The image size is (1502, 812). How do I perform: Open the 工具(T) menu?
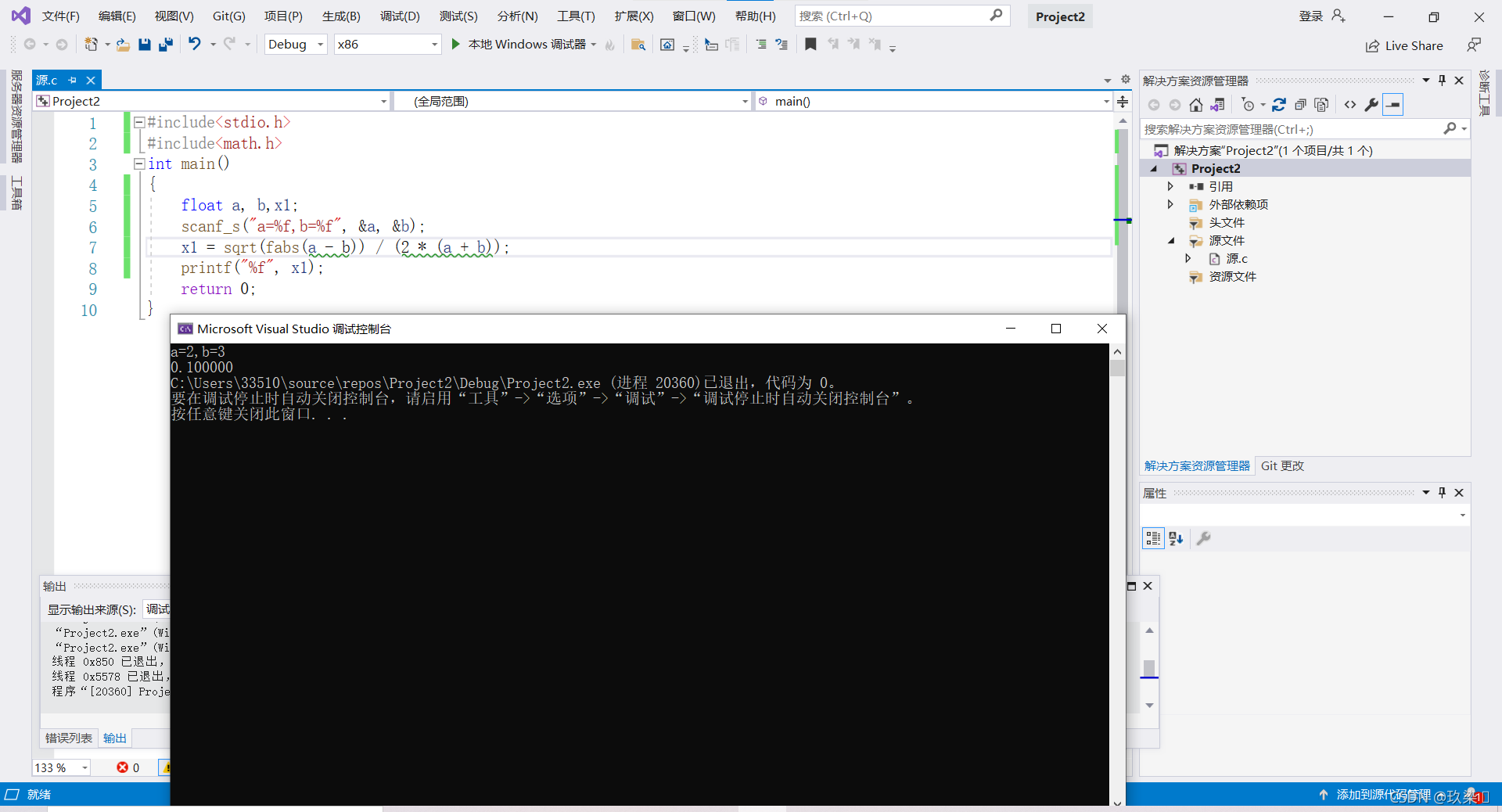tap(576, 16)
